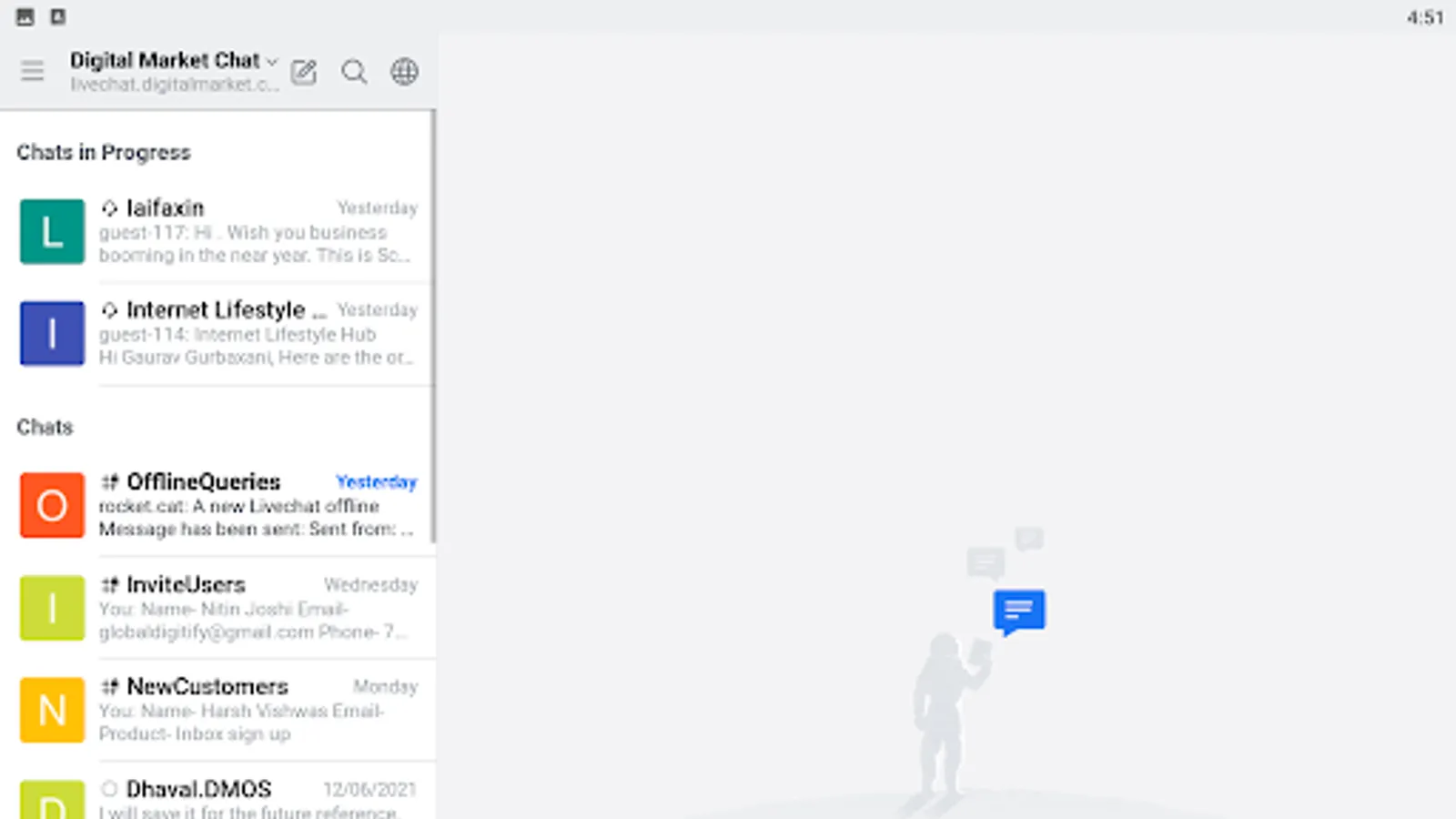Open the InviteUsers channel avatar
1456x819 pixels.
click(x=52, y=608)
